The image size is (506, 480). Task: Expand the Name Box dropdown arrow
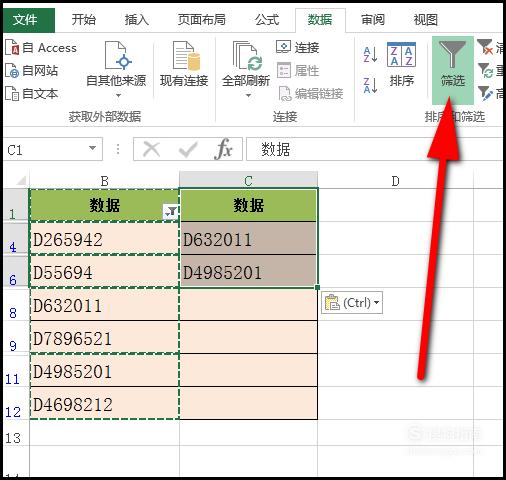92,148
